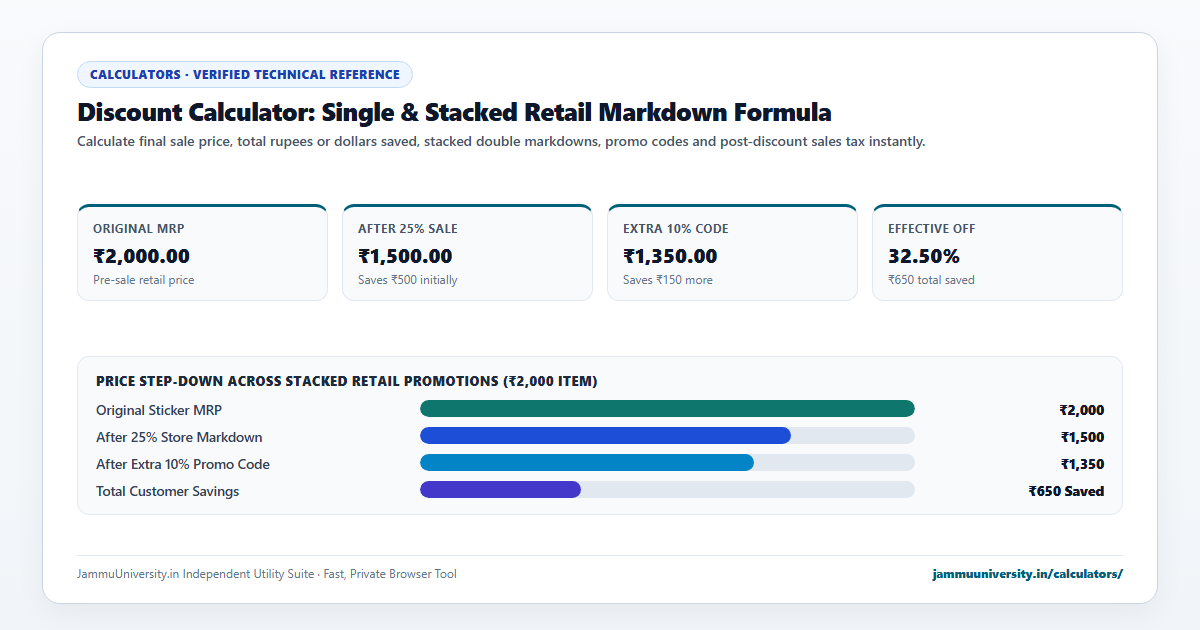This screenshot has width=1200, height=630.
Task: Click the ₹1,500 bar value
Action: pyautogui.click(x=1082, y=437)
